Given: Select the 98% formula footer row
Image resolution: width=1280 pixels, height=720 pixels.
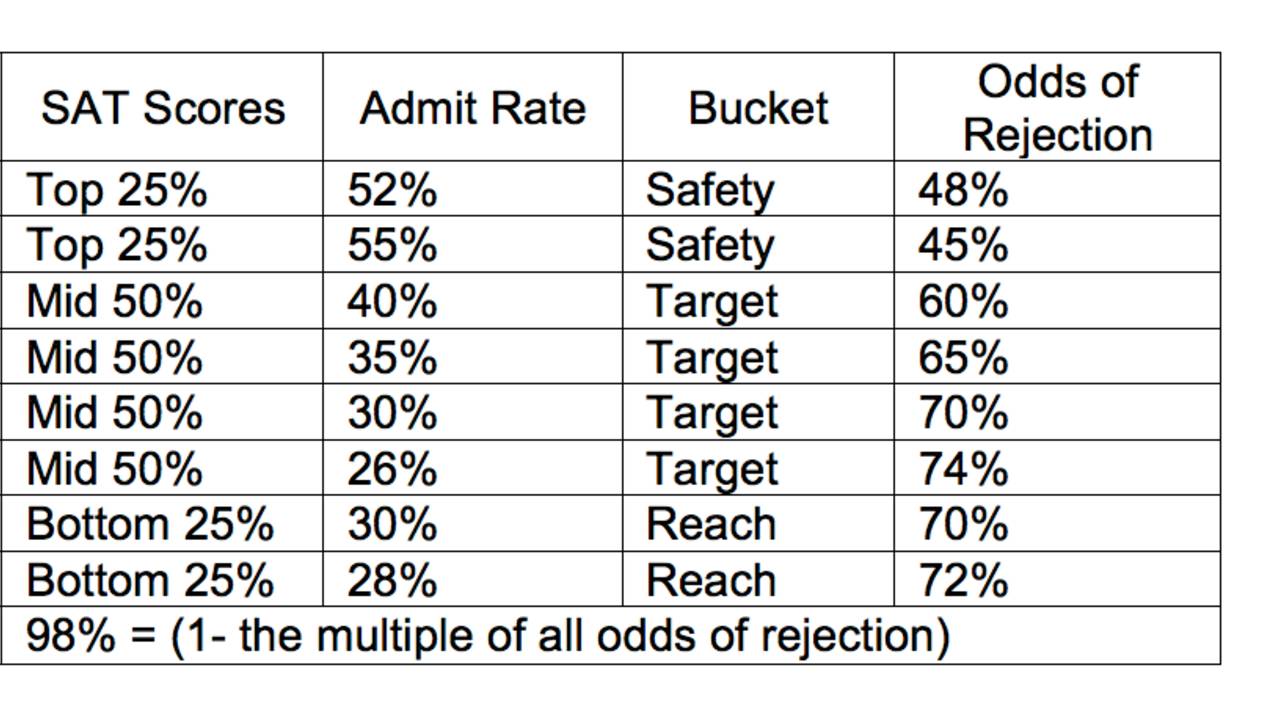Looking at the screenshot, I should tap(611, 635).
